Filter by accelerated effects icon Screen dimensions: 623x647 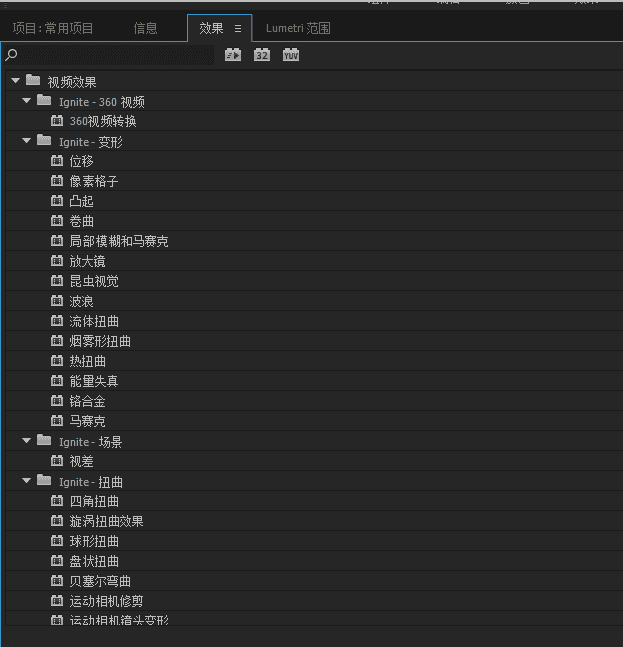233,55
